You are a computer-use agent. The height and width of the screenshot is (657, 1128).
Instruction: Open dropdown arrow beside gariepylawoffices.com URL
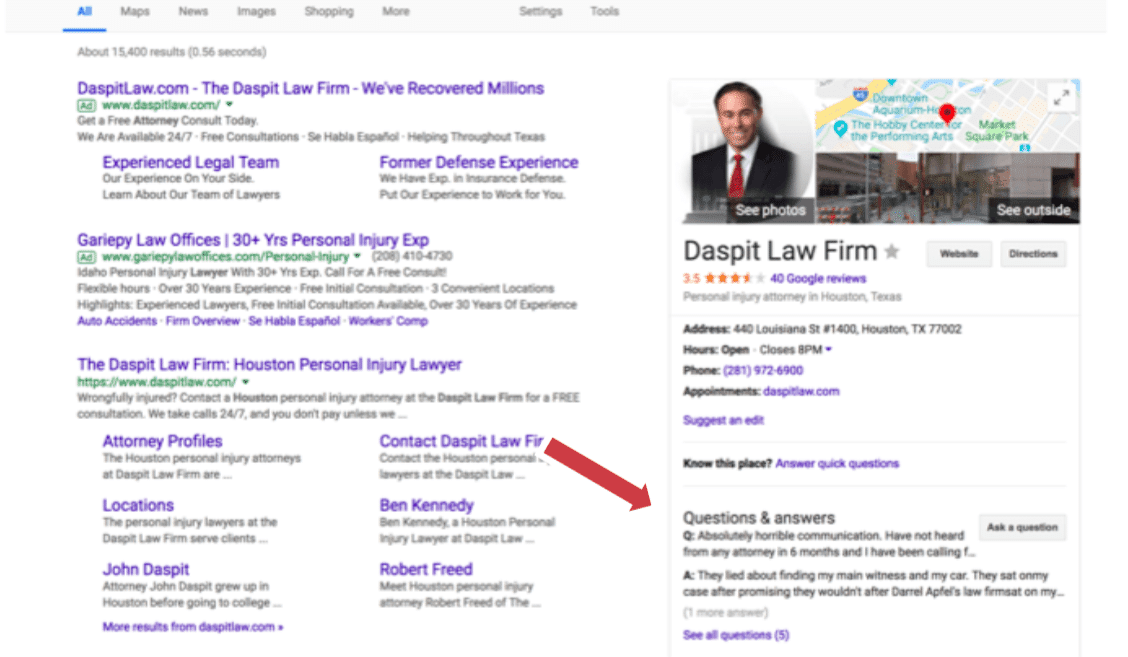click(x=357, y=256)
